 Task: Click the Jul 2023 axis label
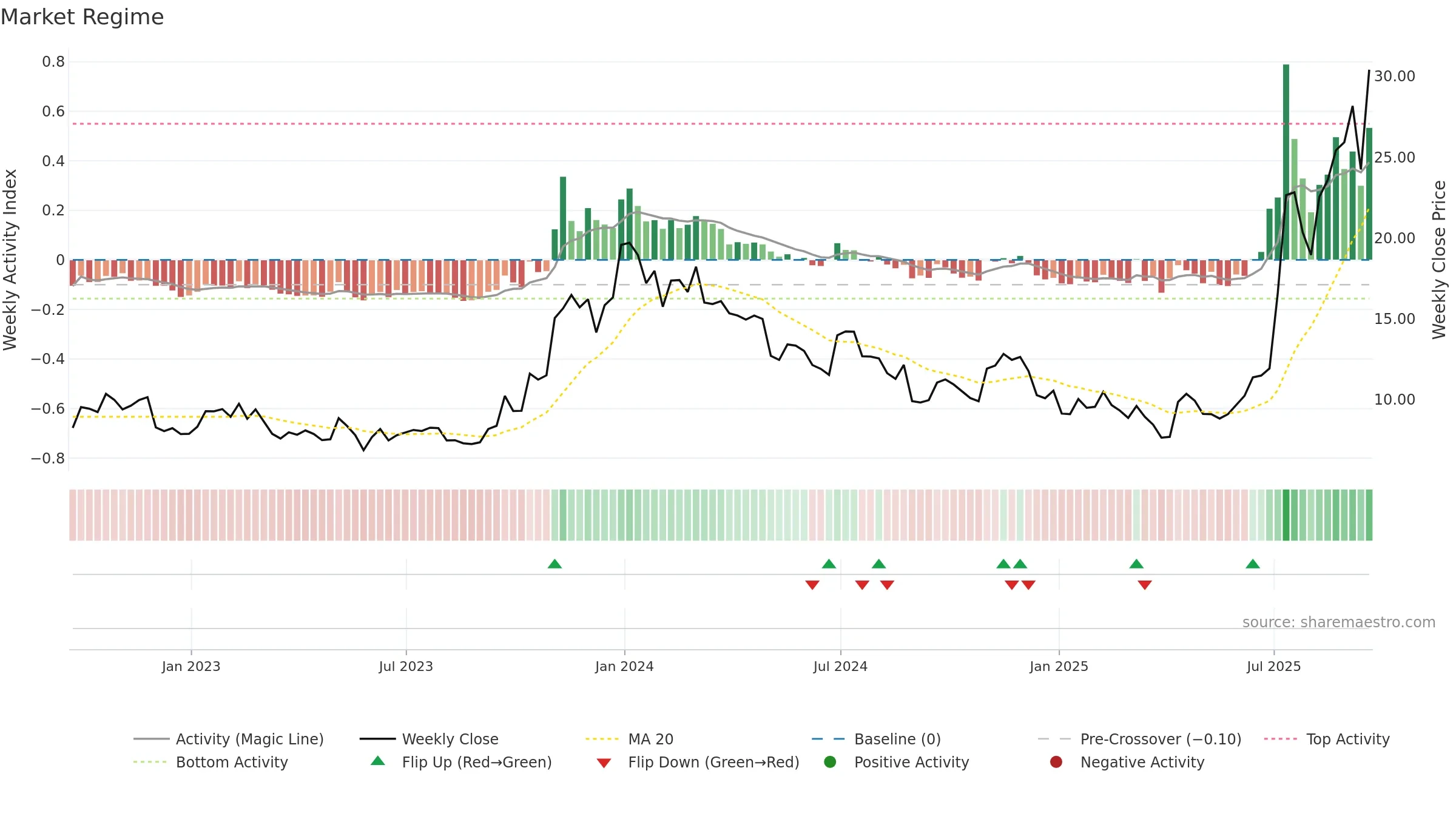tap(406, 666)
